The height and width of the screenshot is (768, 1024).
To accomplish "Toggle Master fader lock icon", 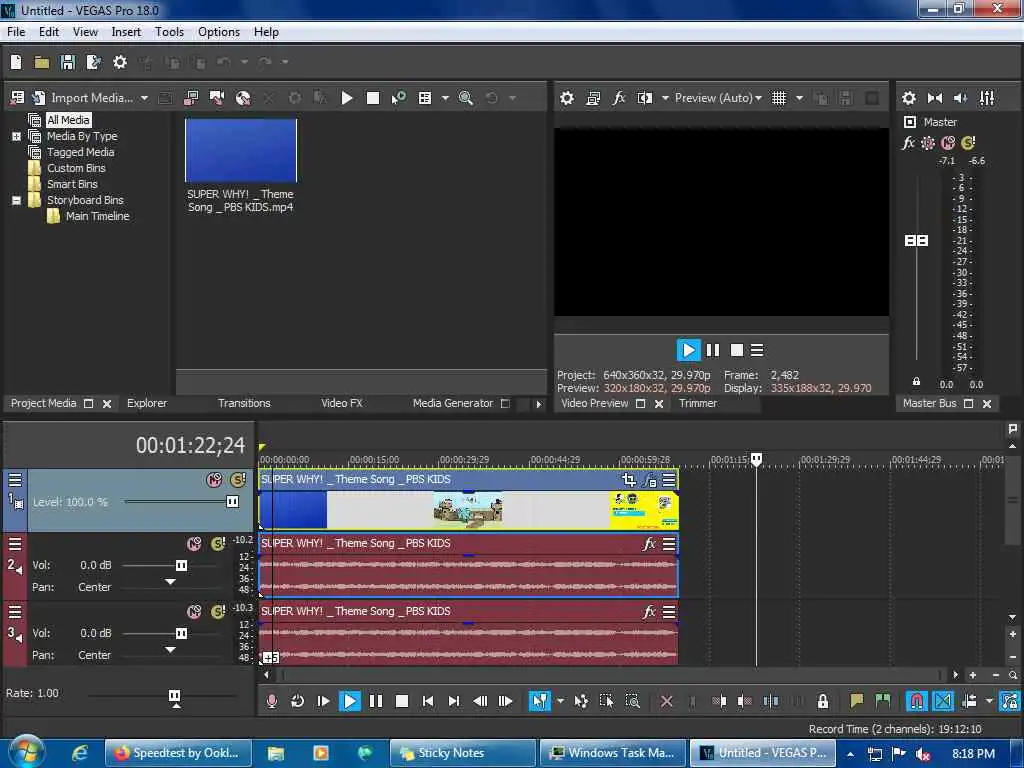I will tap(916, 381).
